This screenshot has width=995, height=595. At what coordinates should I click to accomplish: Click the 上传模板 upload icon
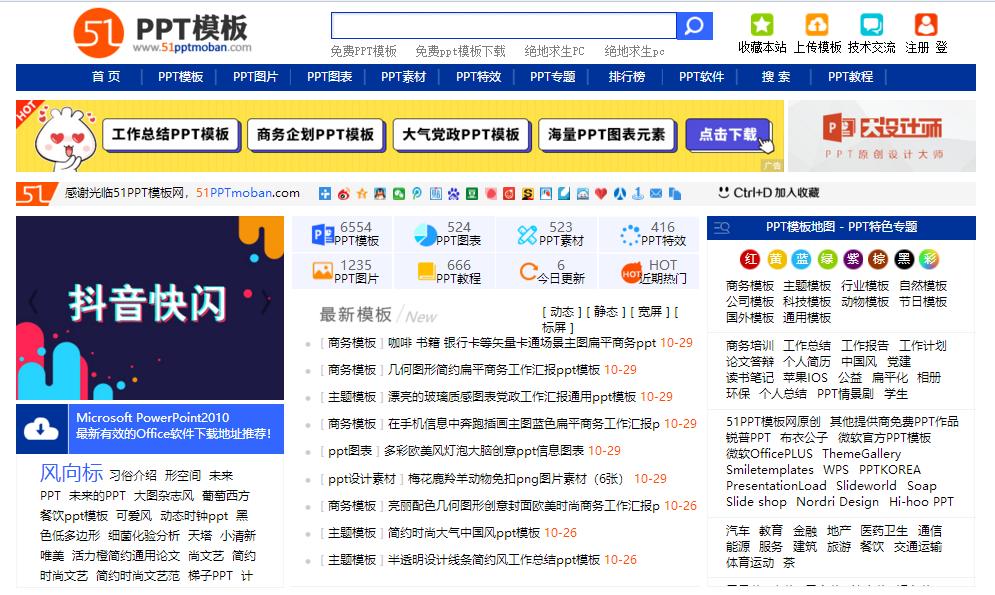click(817, 22)
